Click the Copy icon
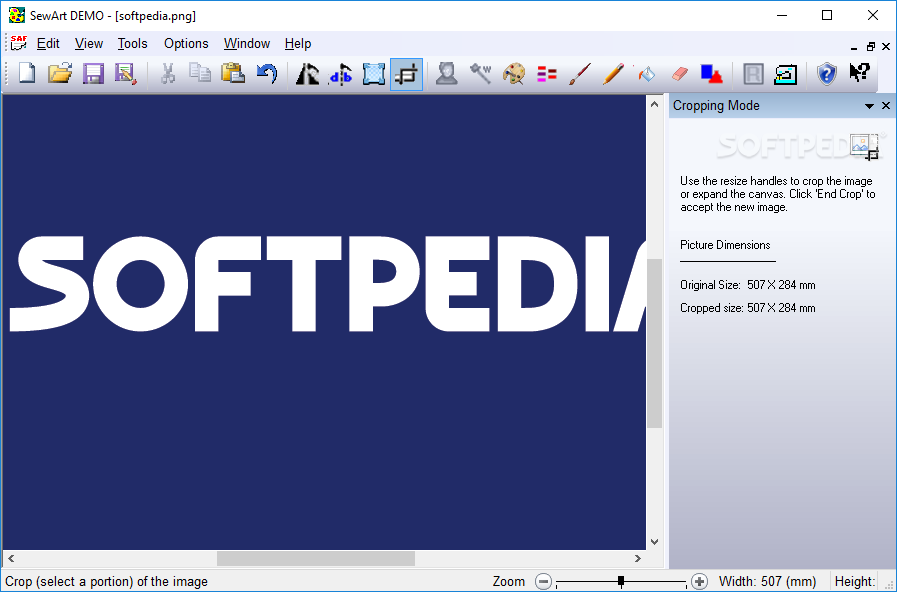 coord(200,74)
